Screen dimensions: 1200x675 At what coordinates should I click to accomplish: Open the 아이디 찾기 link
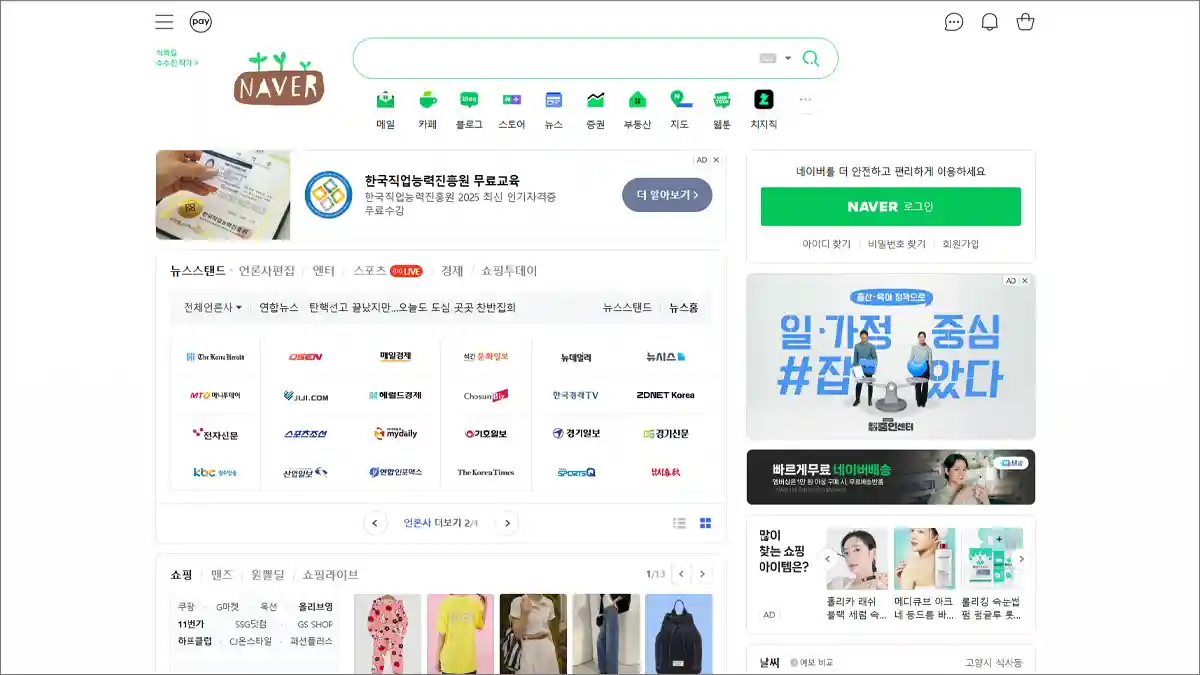click(x=826, y=244)
